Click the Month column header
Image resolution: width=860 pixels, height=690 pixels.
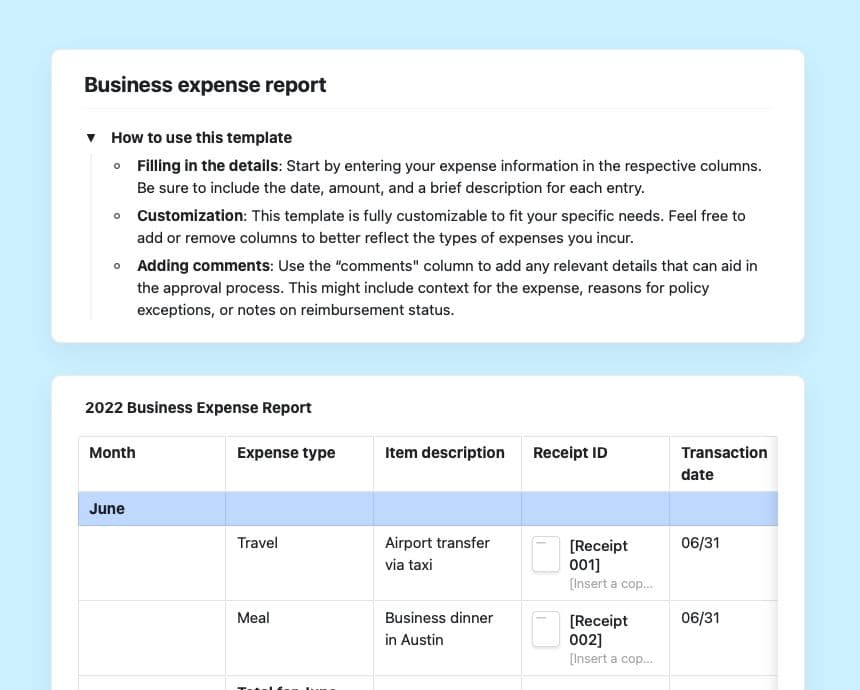coord(112,453)
